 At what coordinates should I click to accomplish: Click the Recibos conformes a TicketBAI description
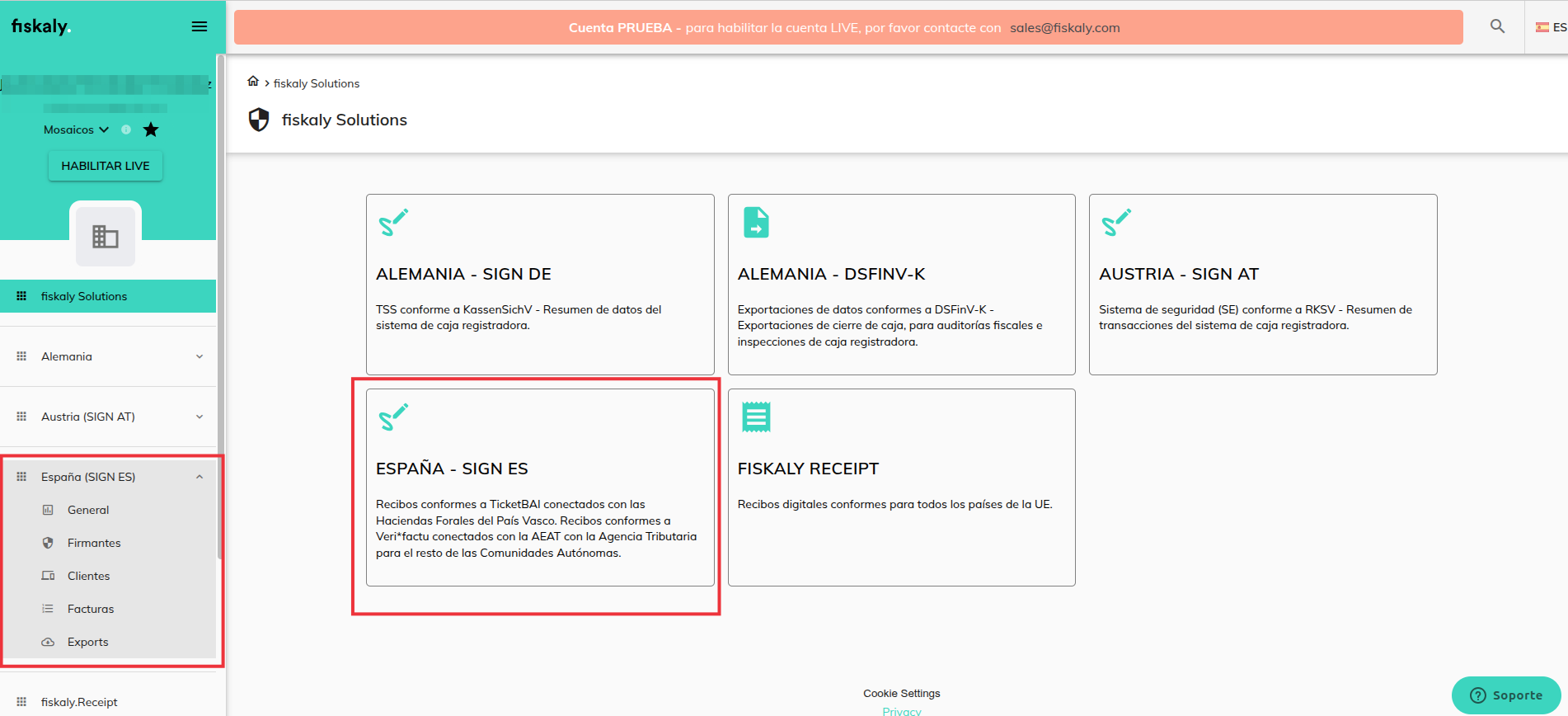537,529
